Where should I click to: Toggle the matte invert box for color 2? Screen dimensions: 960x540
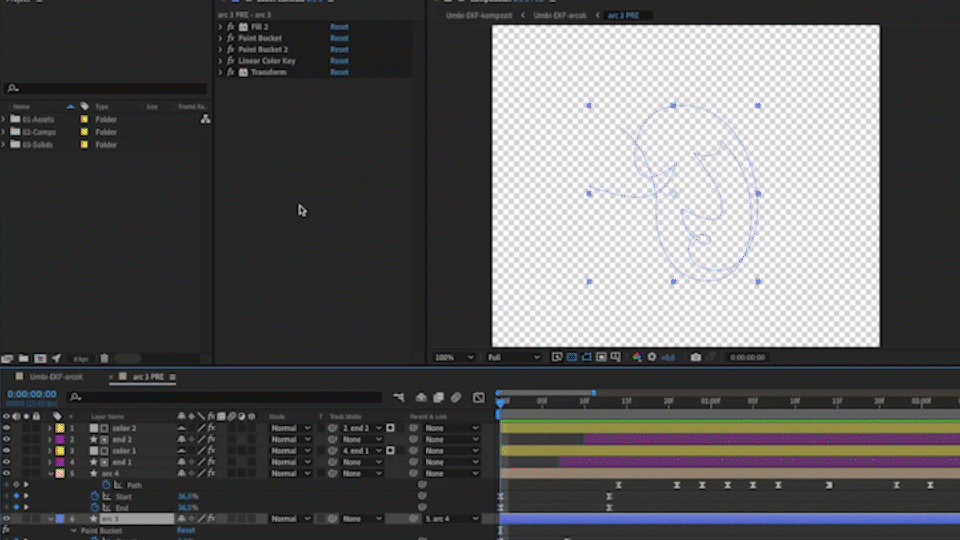tap(391, 428)
